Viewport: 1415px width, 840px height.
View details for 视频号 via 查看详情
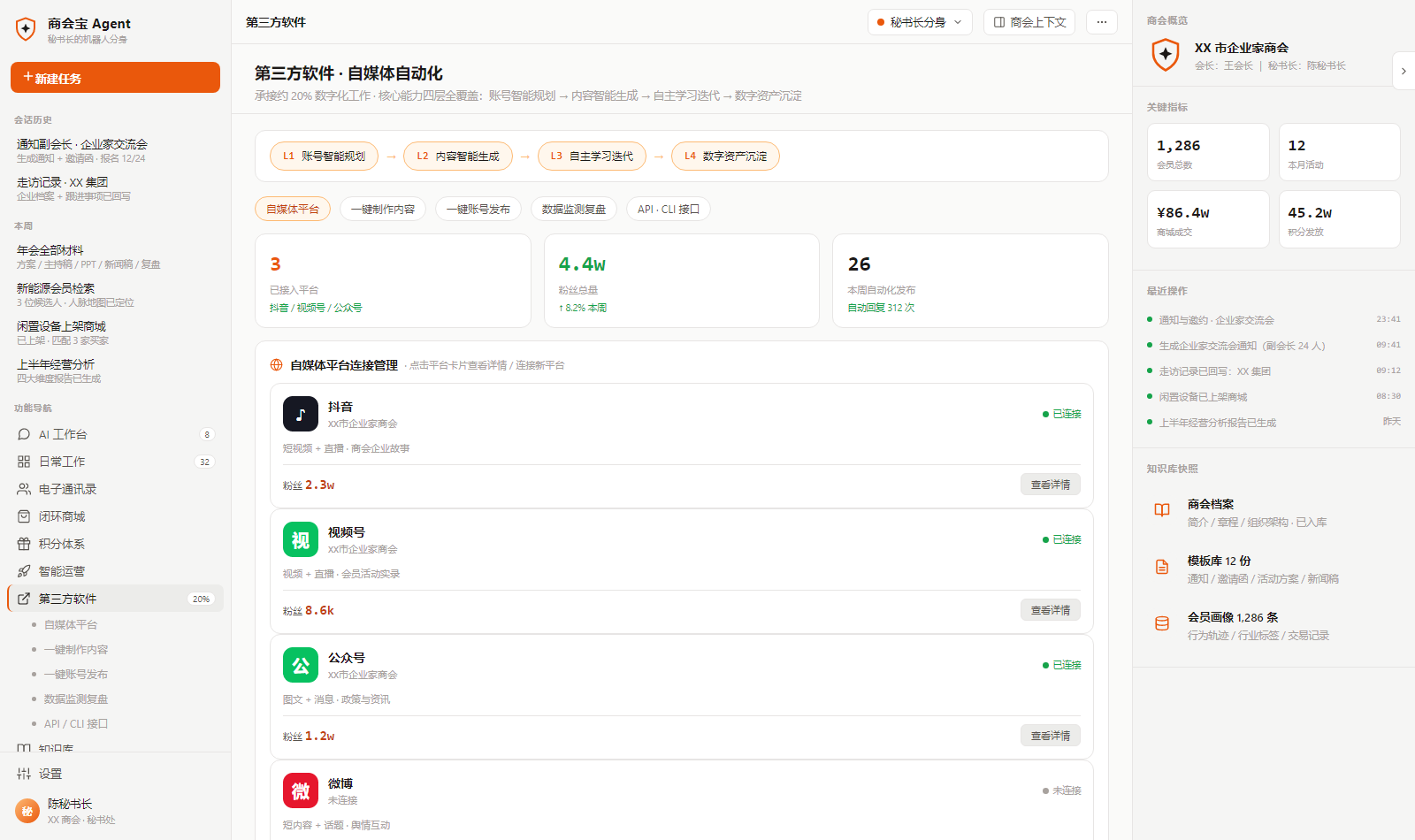click(x=1051, y=610)
